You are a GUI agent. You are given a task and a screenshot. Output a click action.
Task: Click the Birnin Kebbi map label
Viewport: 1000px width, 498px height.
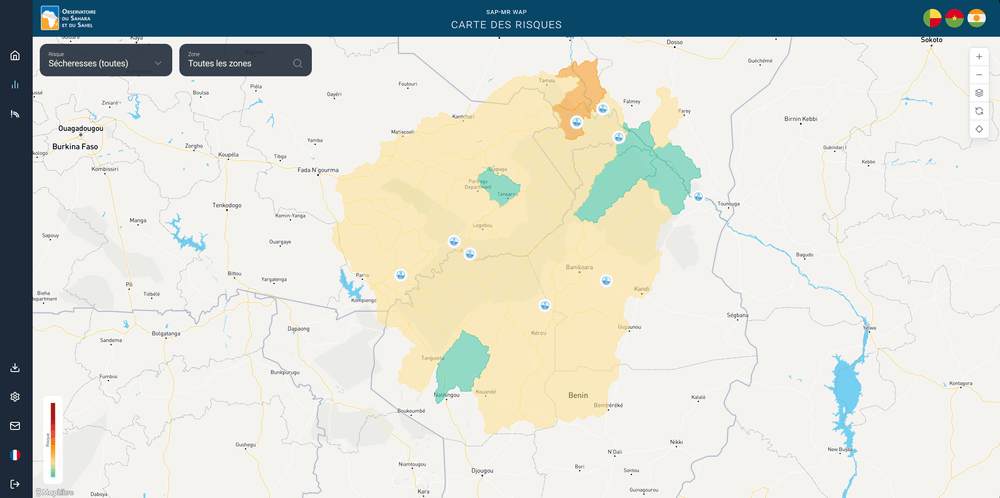800,119
